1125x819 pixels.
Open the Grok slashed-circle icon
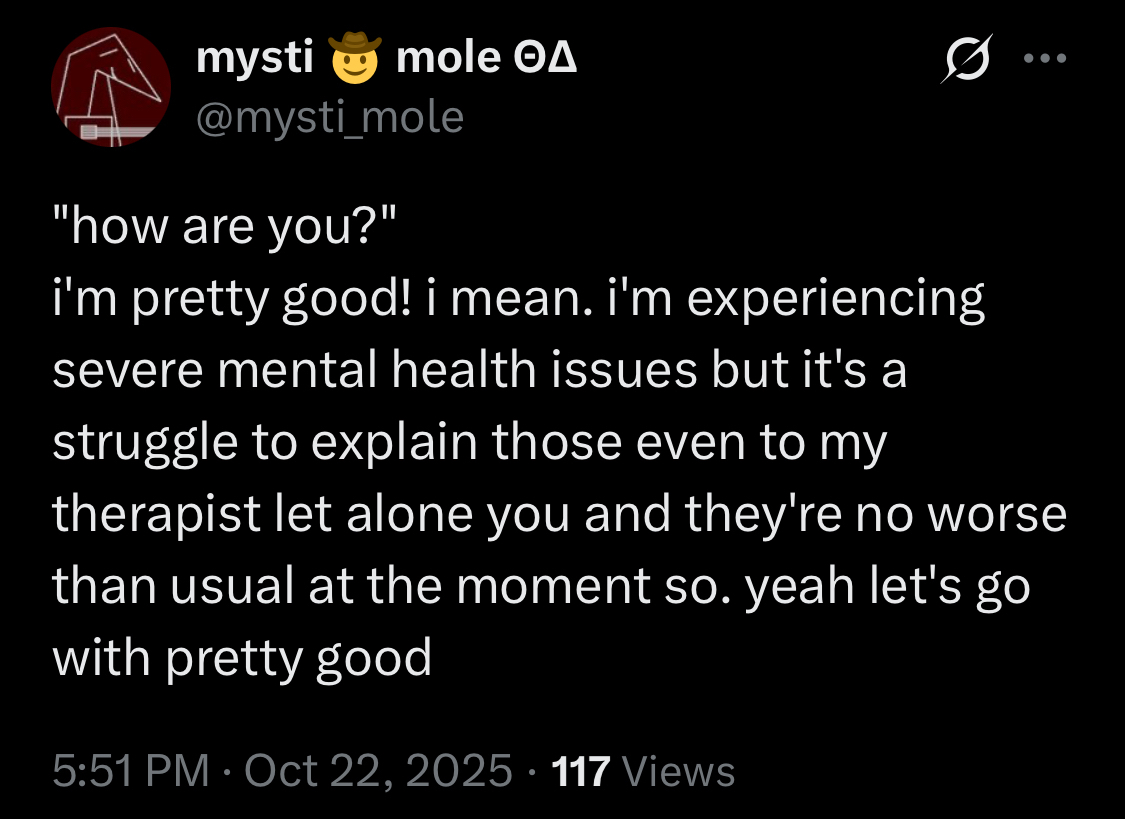click(x=964, y=62)
